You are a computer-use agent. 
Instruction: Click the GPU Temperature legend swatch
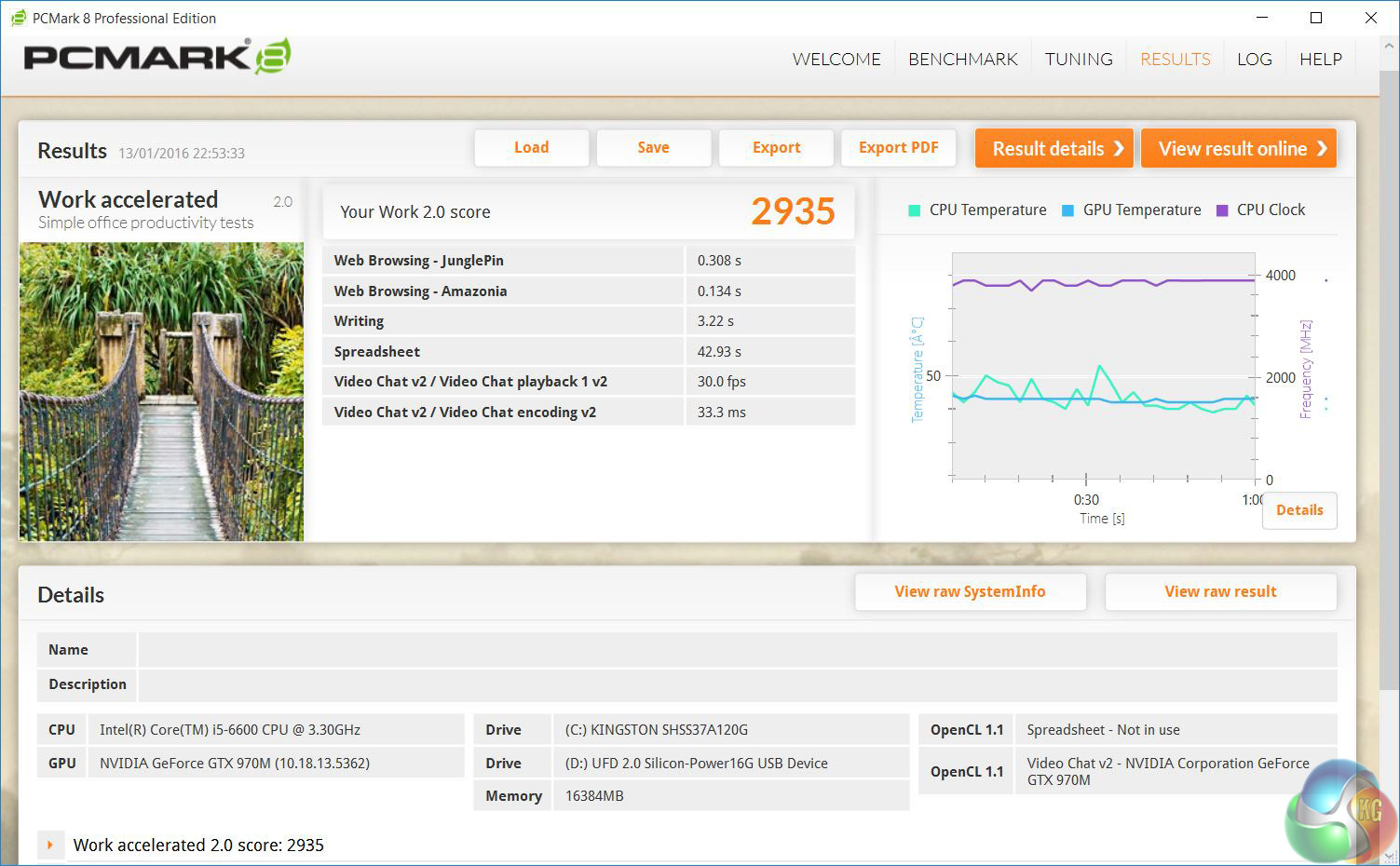(x=1067, y=210)
